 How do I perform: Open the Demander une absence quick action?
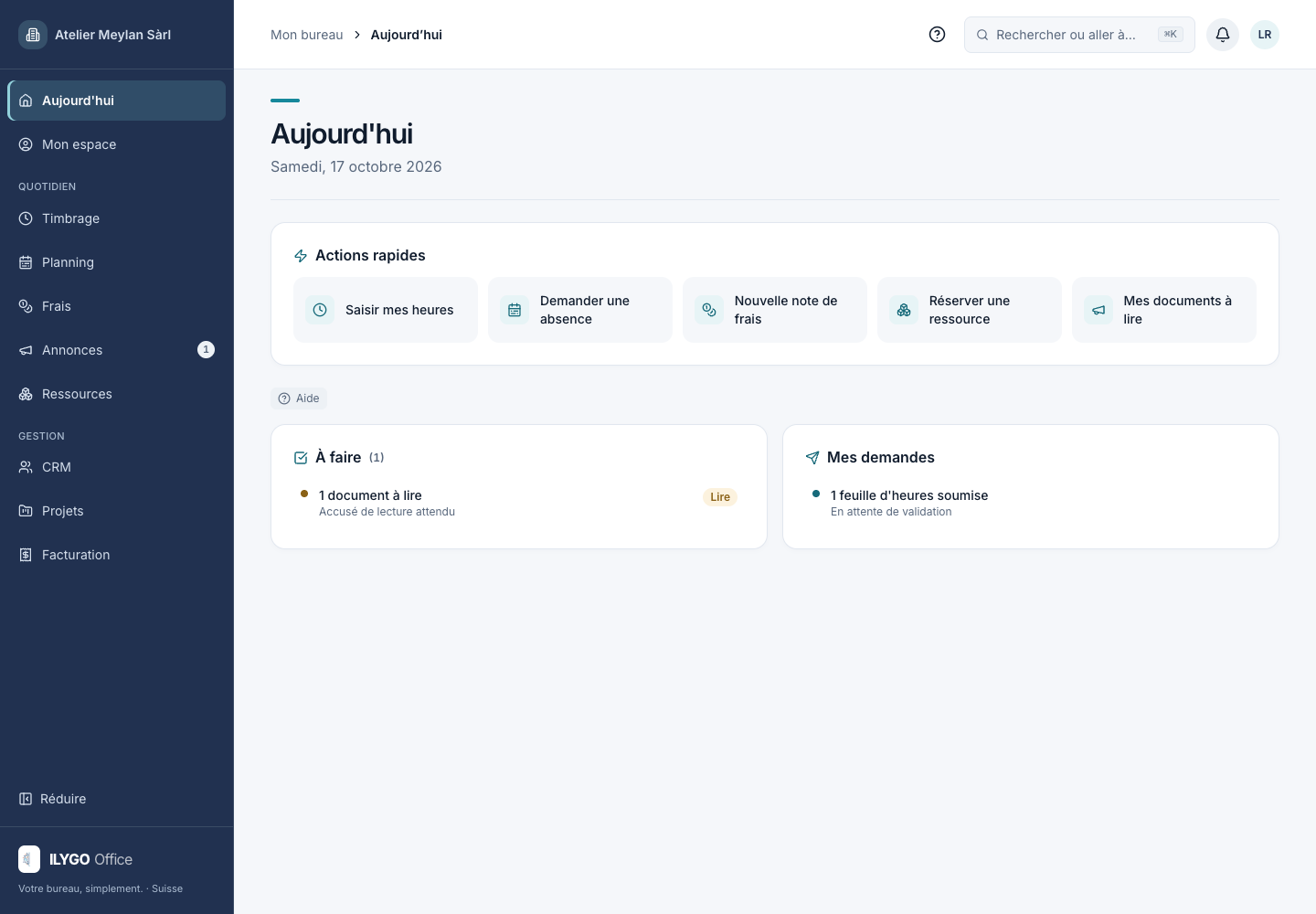point(580,310)
